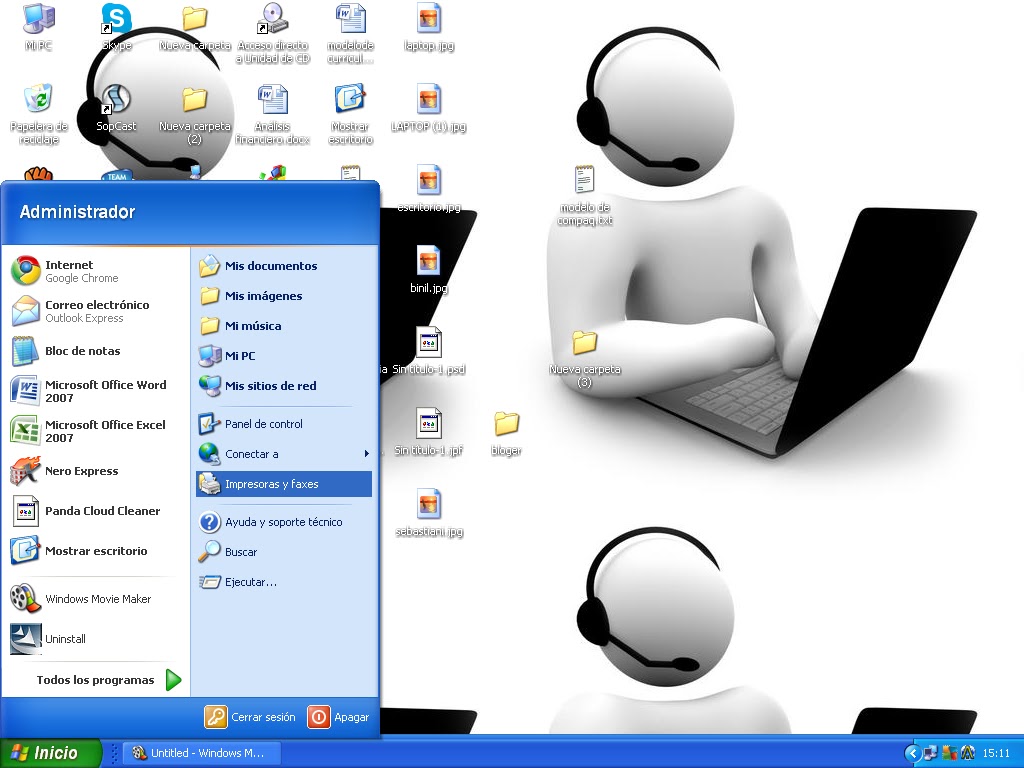Launch Microsoft Office Word 2007
This screenshot has width=1024, height=768.
pos(95,391)
